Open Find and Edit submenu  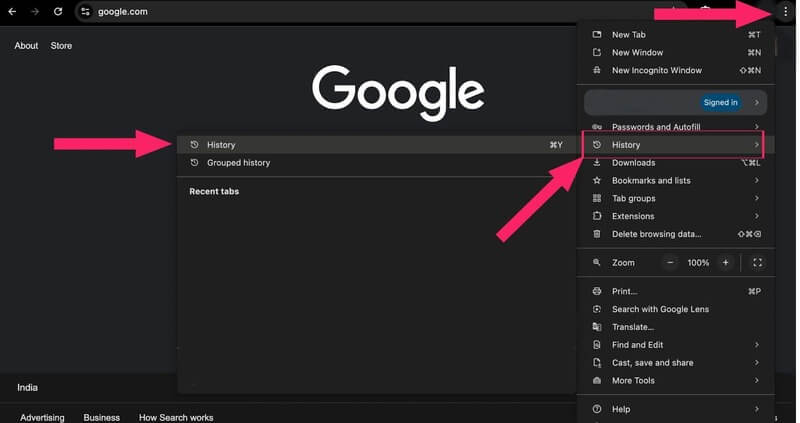[x=676, y=345]
